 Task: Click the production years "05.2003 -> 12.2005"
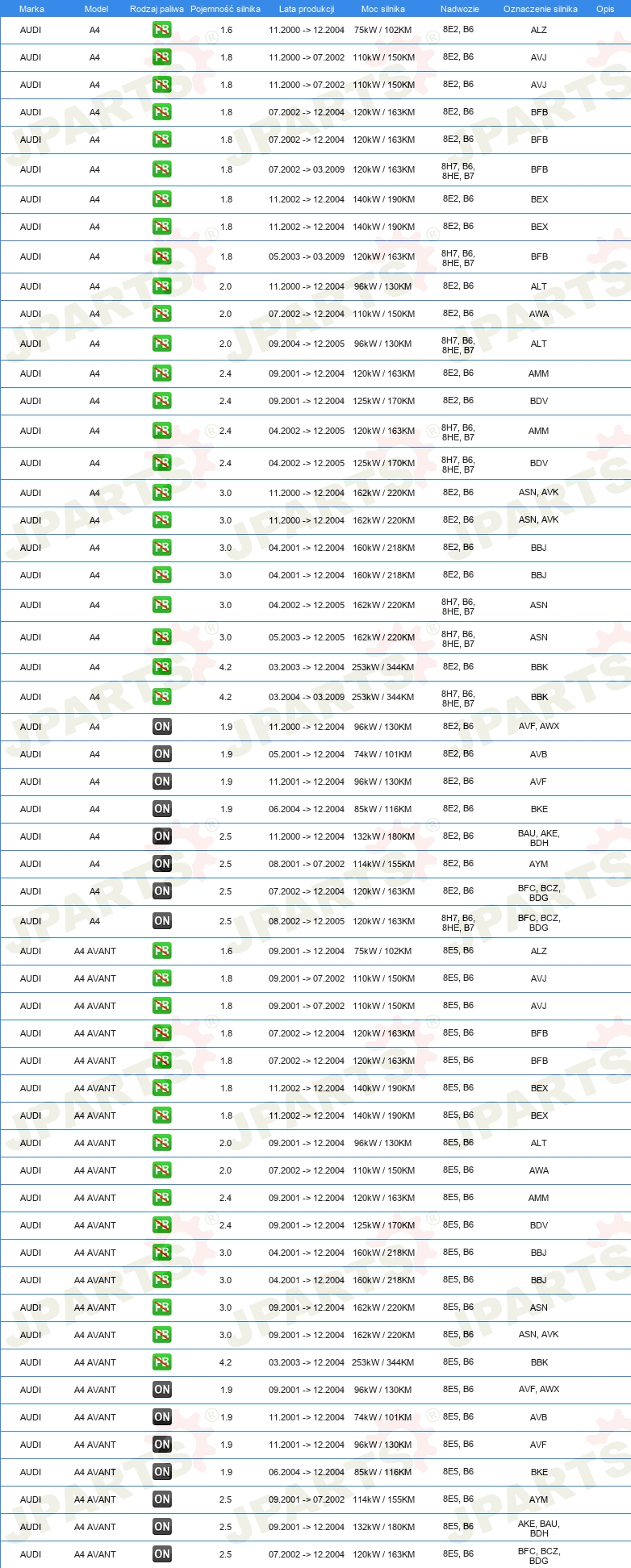tap(307, 637)
